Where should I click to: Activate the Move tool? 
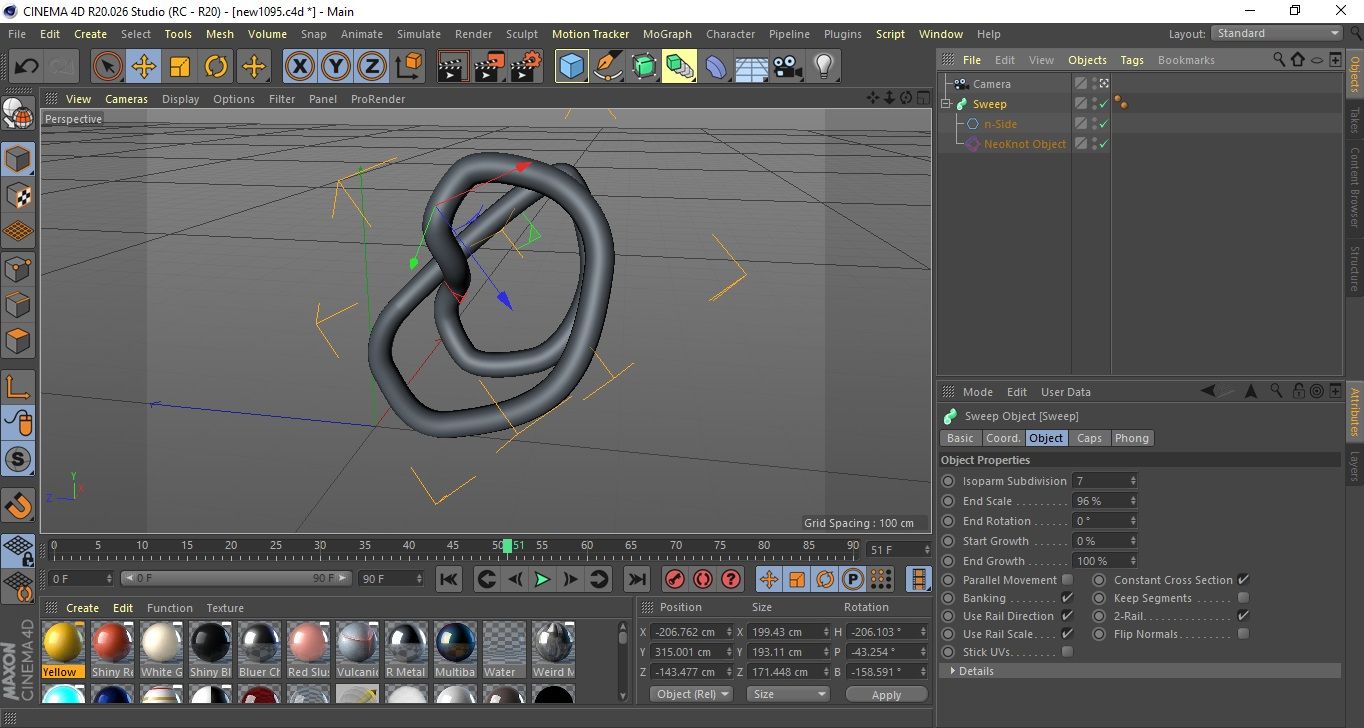pyautogui.click(x=144, y=67)
